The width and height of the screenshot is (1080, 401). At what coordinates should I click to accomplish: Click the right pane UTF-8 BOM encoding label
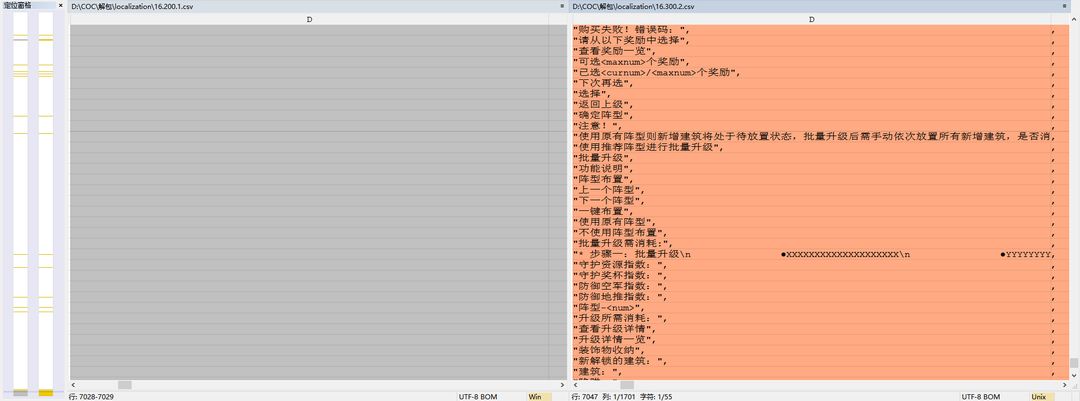980,396
